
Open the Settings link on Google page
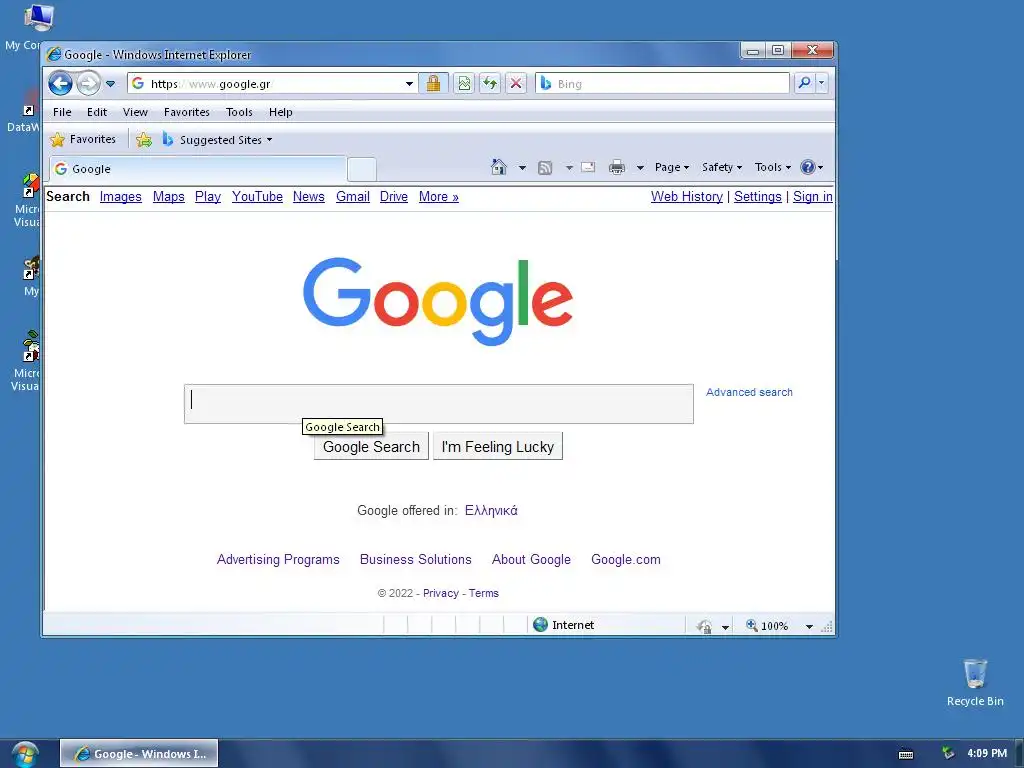(x=758, y=197)
